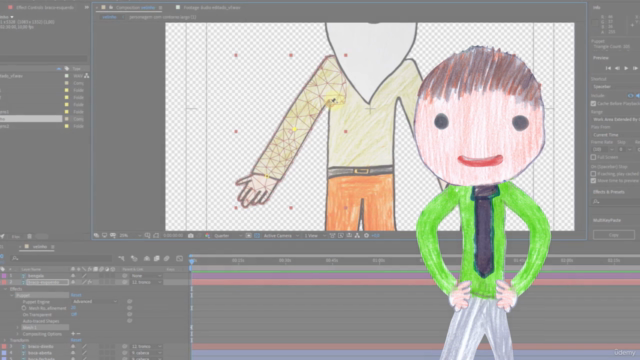
Task: Click the Take Snapshot camera icon
Action: point(191,236)
